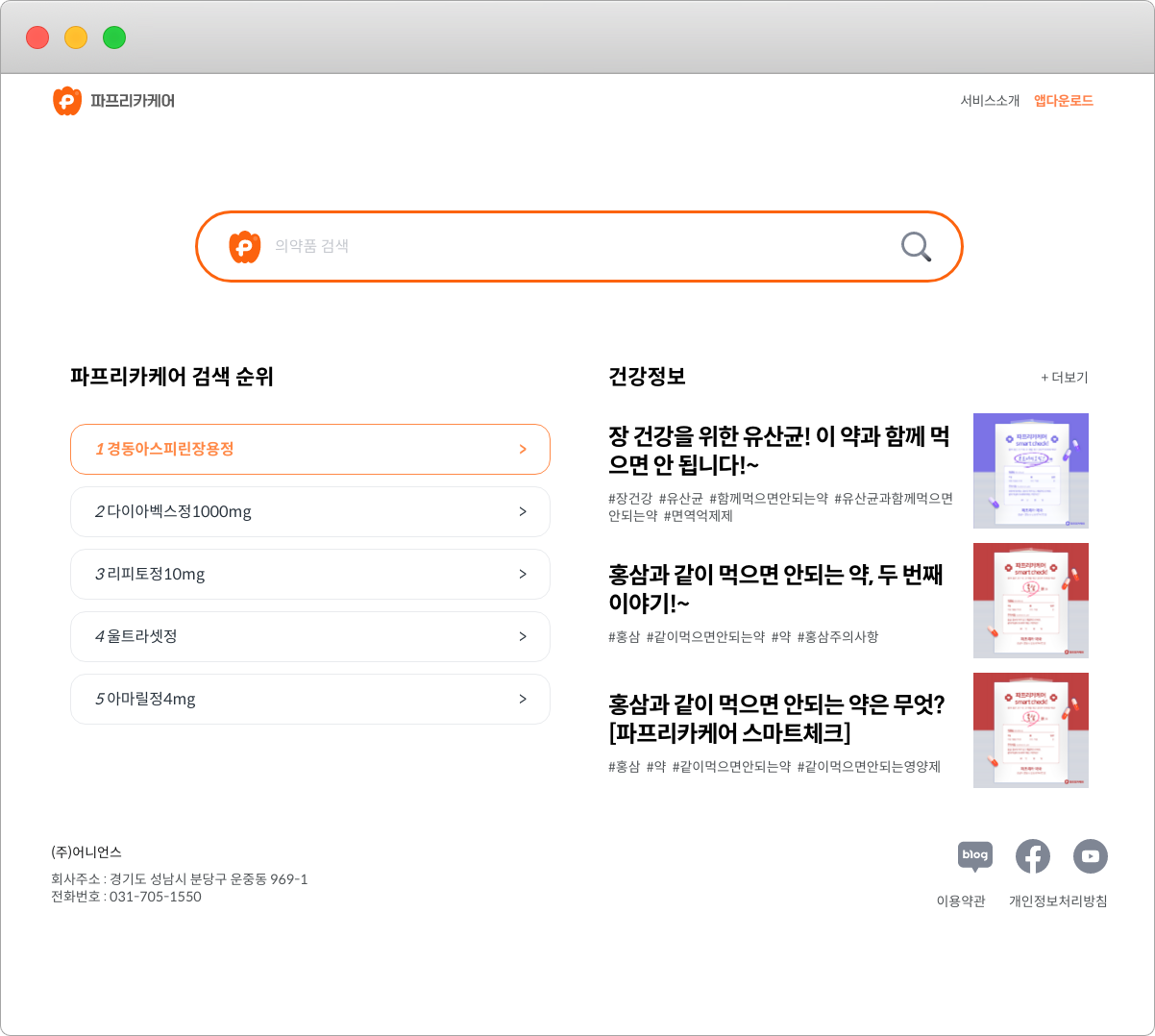Click chevron arrow beside 경동아스피린장용정
The width and height of the screenshot is (1155, 1036).
pyautogui.click(x=523, y=449)
